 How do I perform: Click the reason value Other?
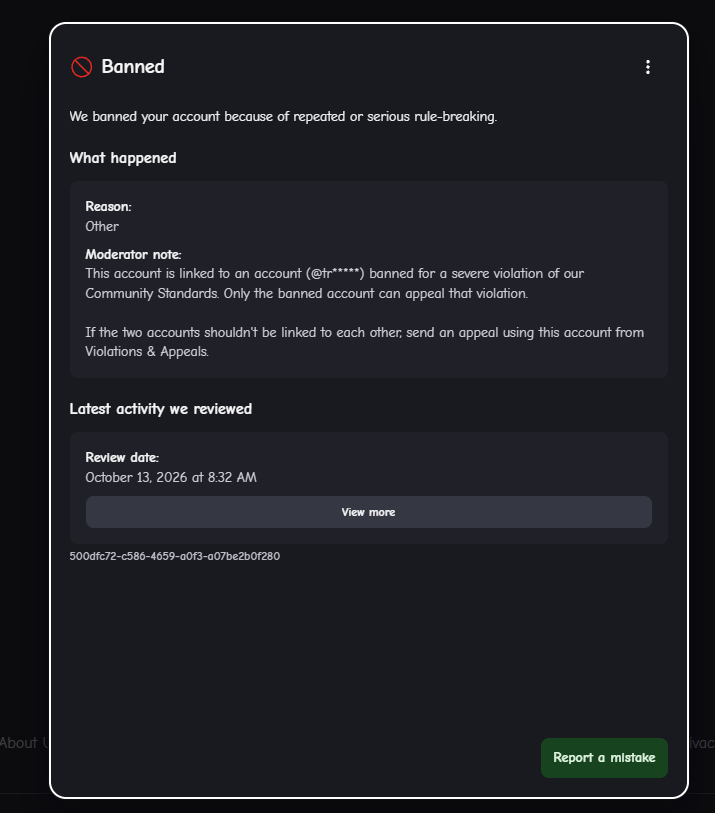pyautogui.click(x=102, y=227)
